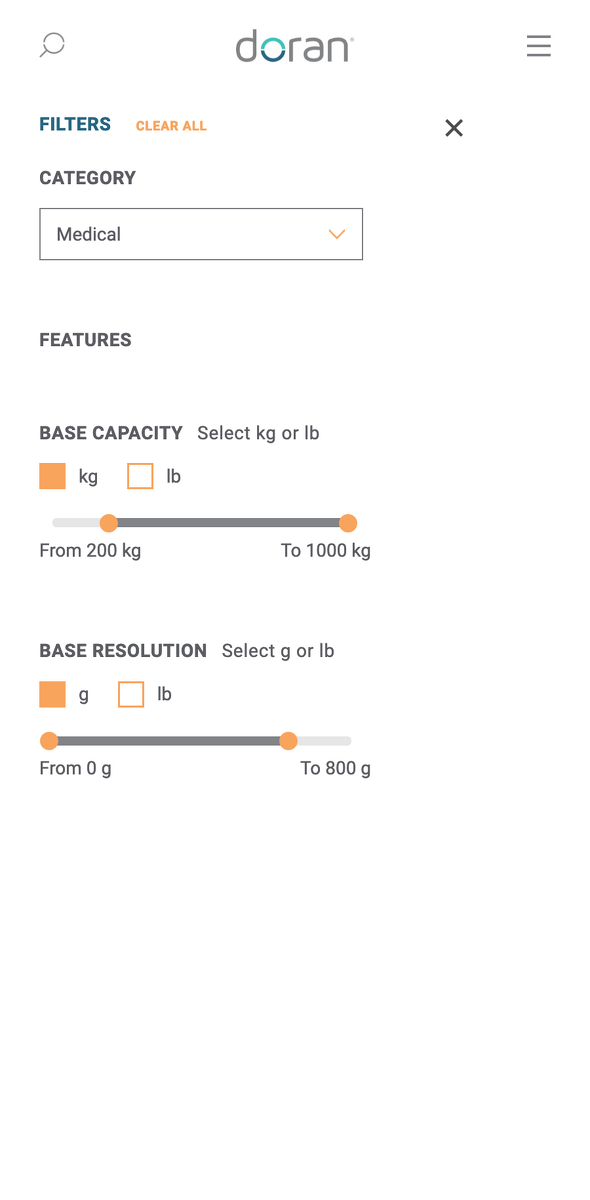Uncheck the g resolution checkbox
590x1200 pixels.
52,694
